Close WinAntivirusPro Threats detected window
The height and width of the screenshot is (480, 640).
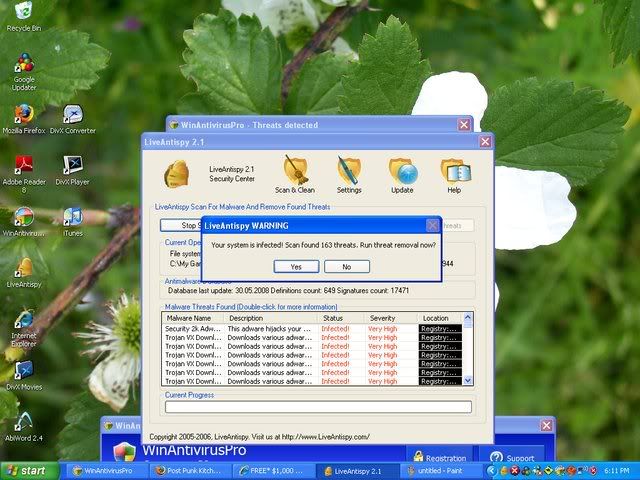point(464,124)
